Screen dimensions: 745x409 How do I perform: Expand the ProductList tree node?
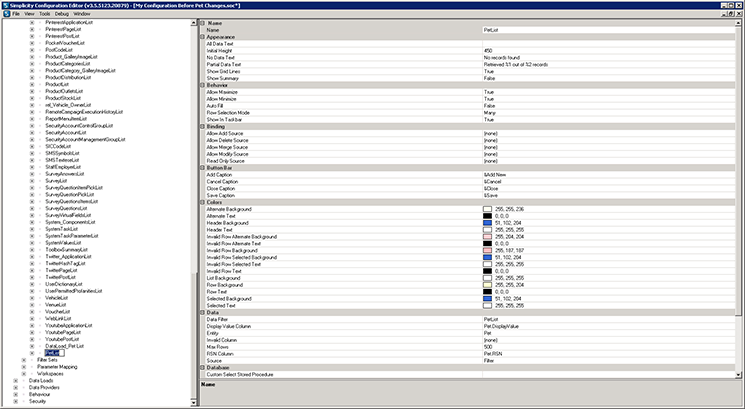(32, 84)
